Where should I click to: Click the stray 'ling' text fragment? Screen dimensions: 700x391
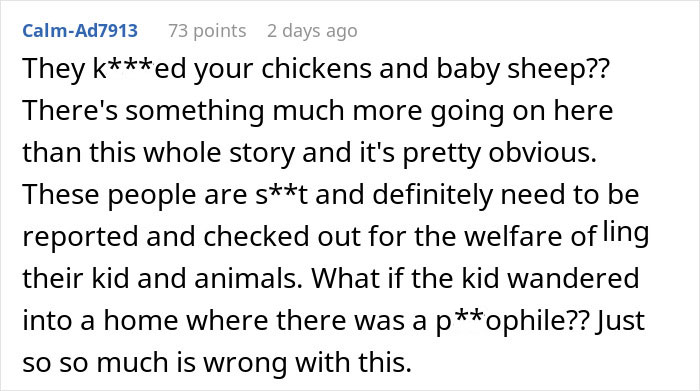click(x=626, y=233)
